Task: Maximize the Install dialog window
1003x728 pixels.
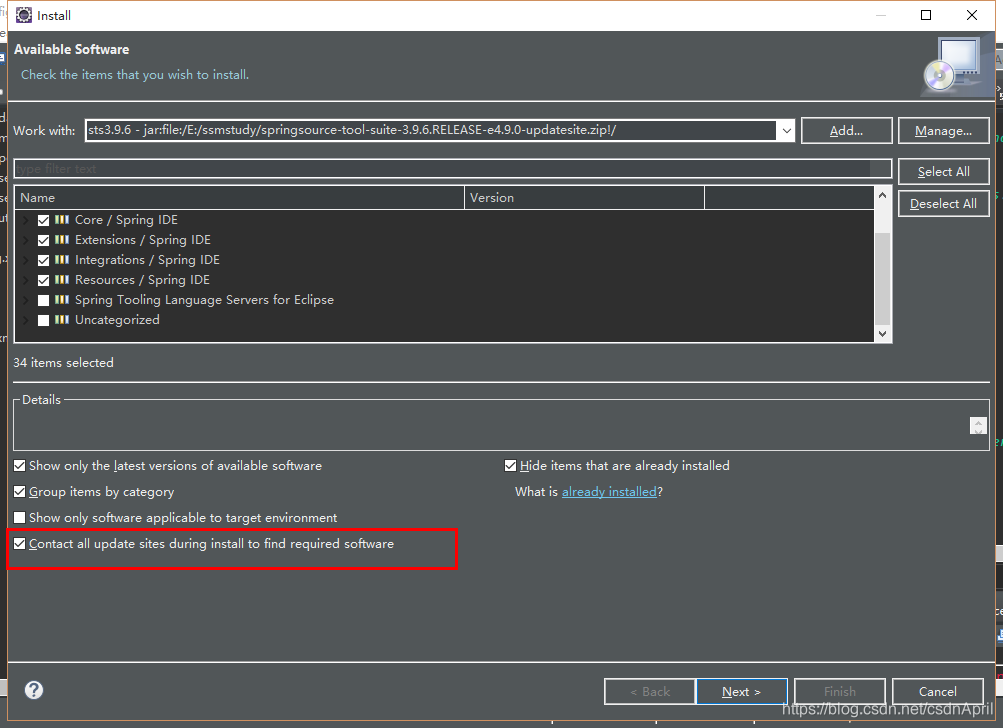Action: click(926, 15)
